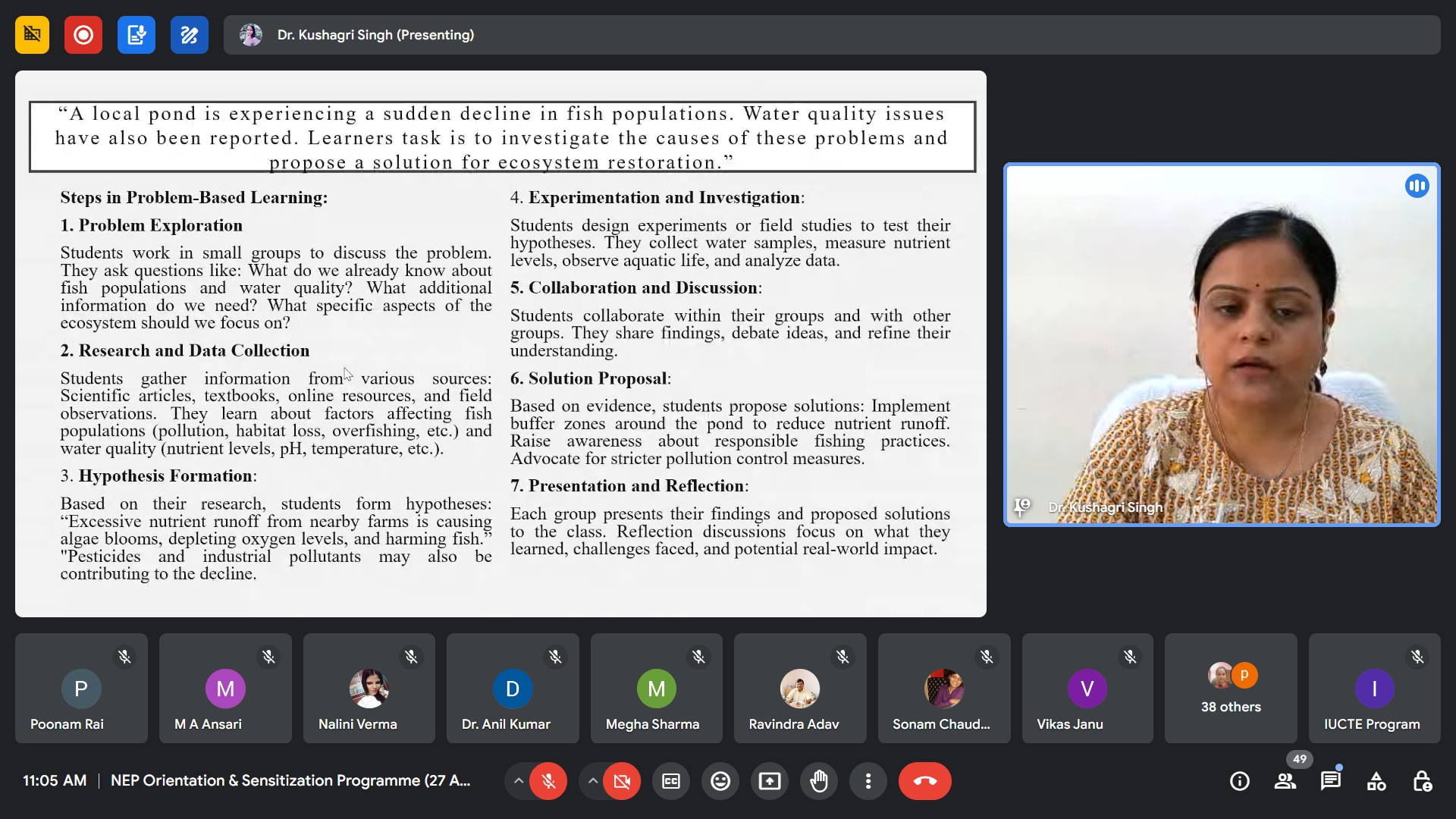
Task: Open the blue annotation pen icon
Action: point(190,35)
